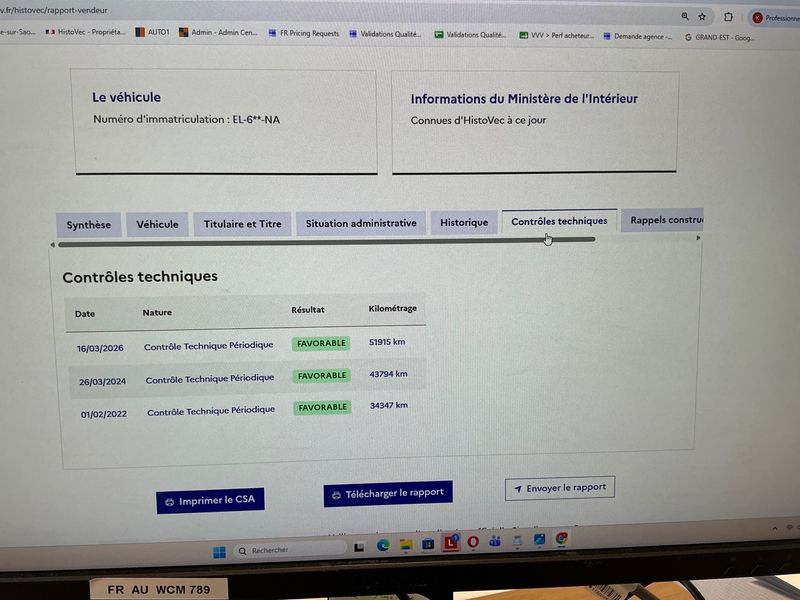Click the Date column header
This screenshot has width=800, height=600.
85,314
